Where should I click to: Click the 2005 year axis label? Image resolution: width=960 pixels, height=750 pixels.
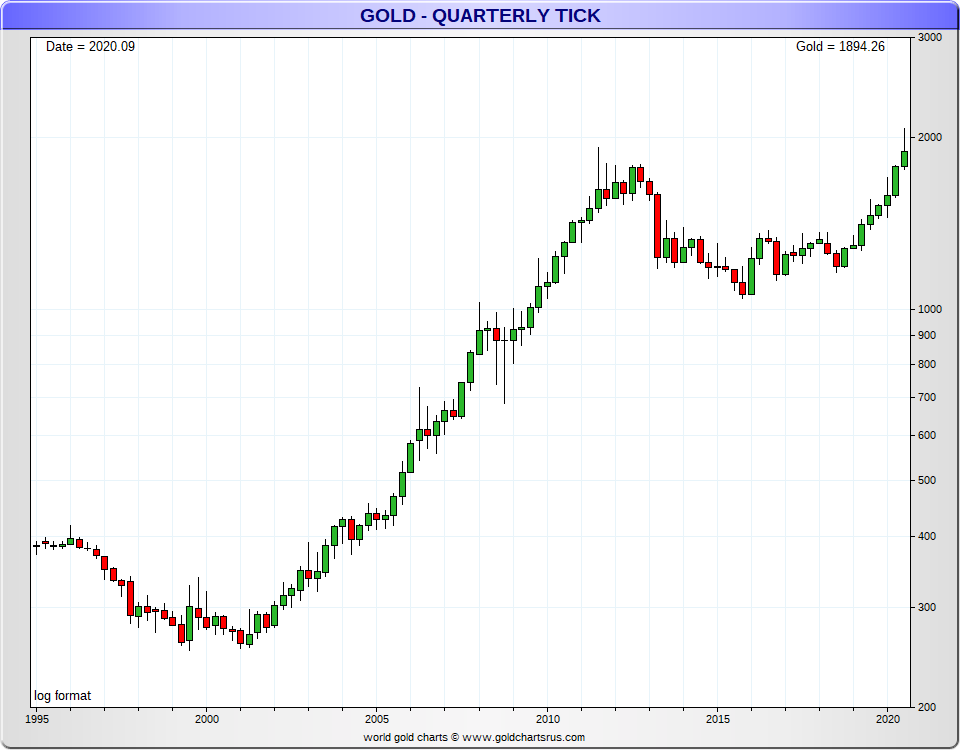377,719
